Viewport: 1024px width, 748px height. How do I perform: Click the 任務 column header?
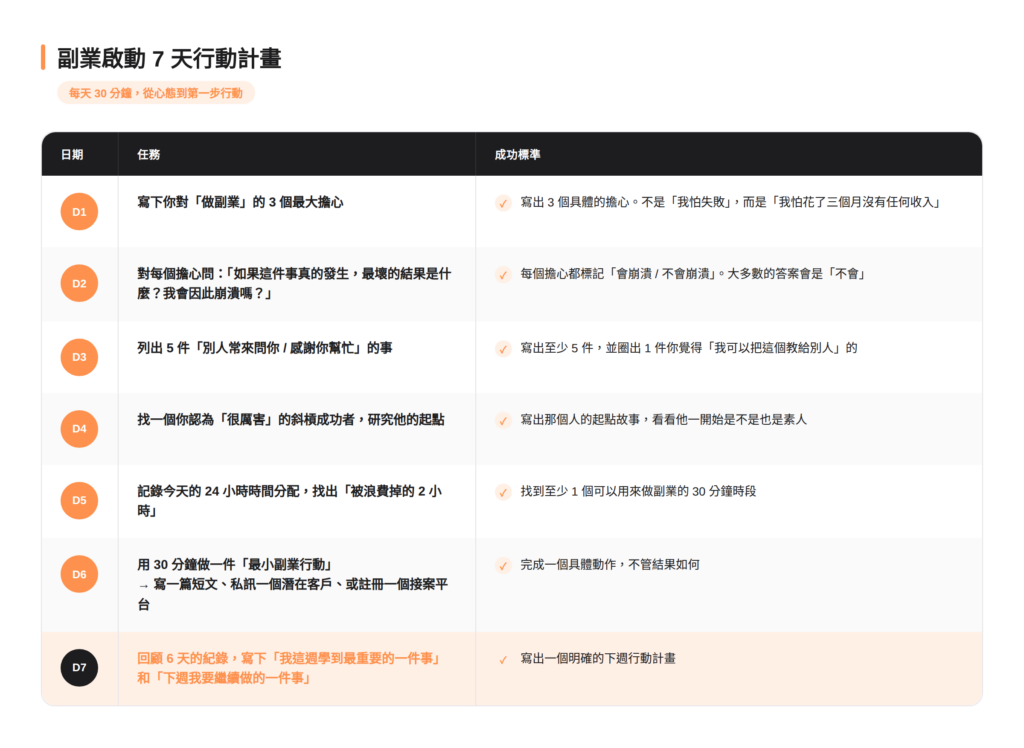(149, 155)
